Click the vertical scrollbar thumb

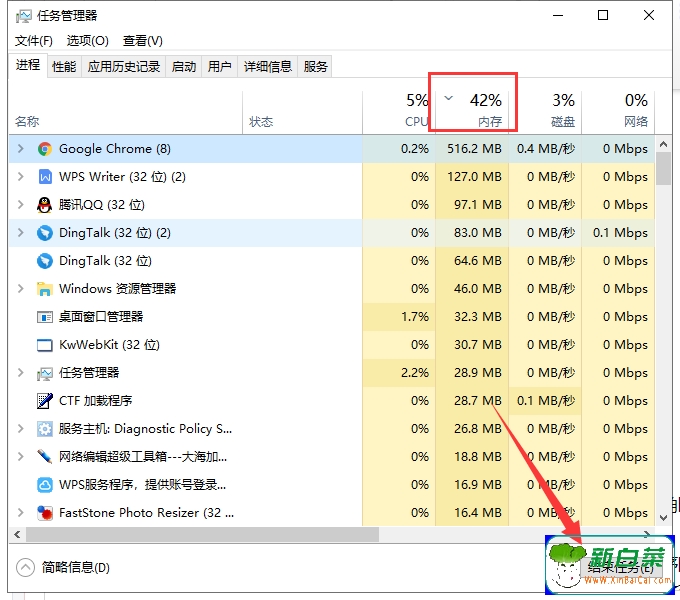click(x=663, y=169)
